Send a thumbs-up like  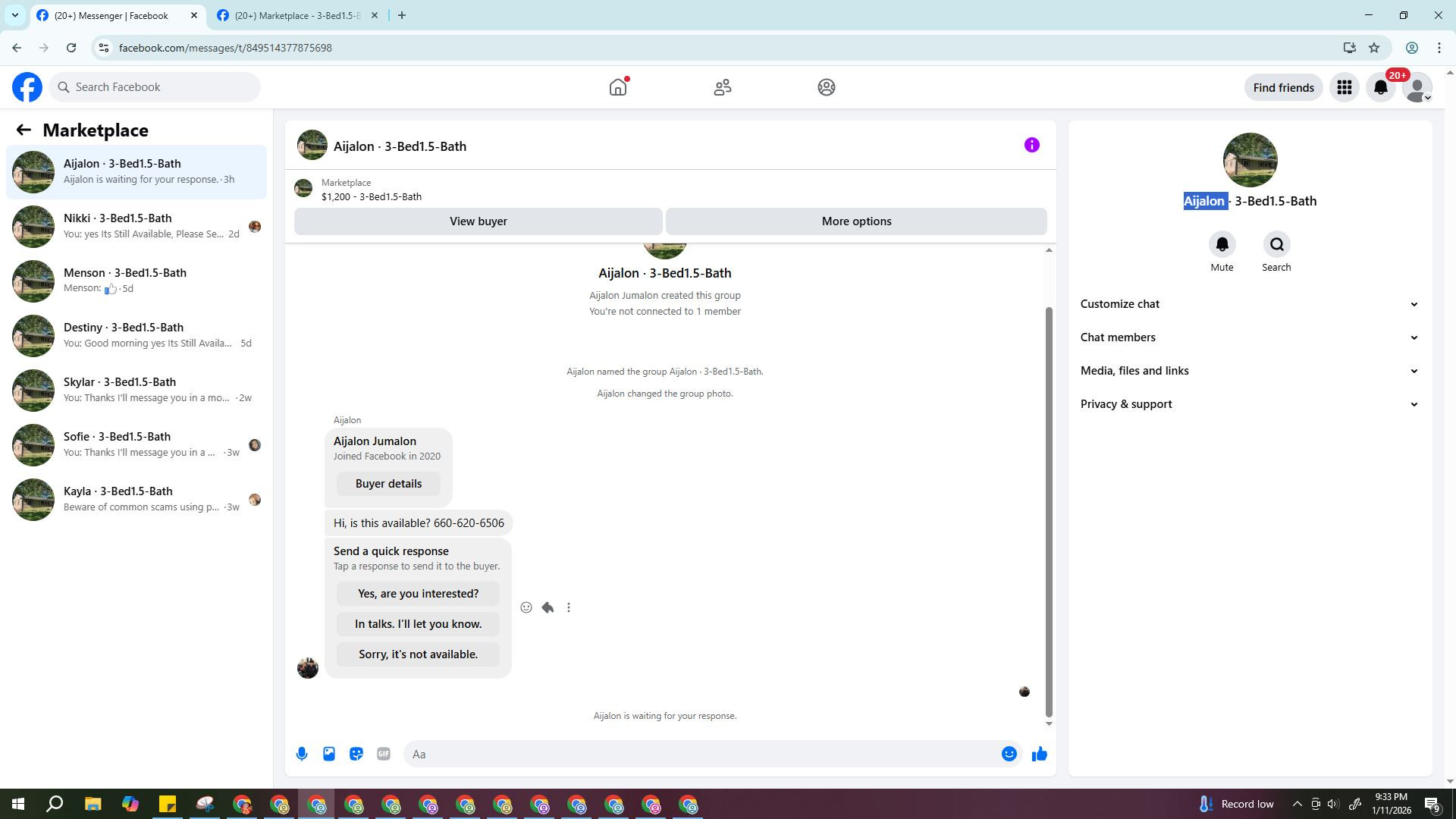1039,754
